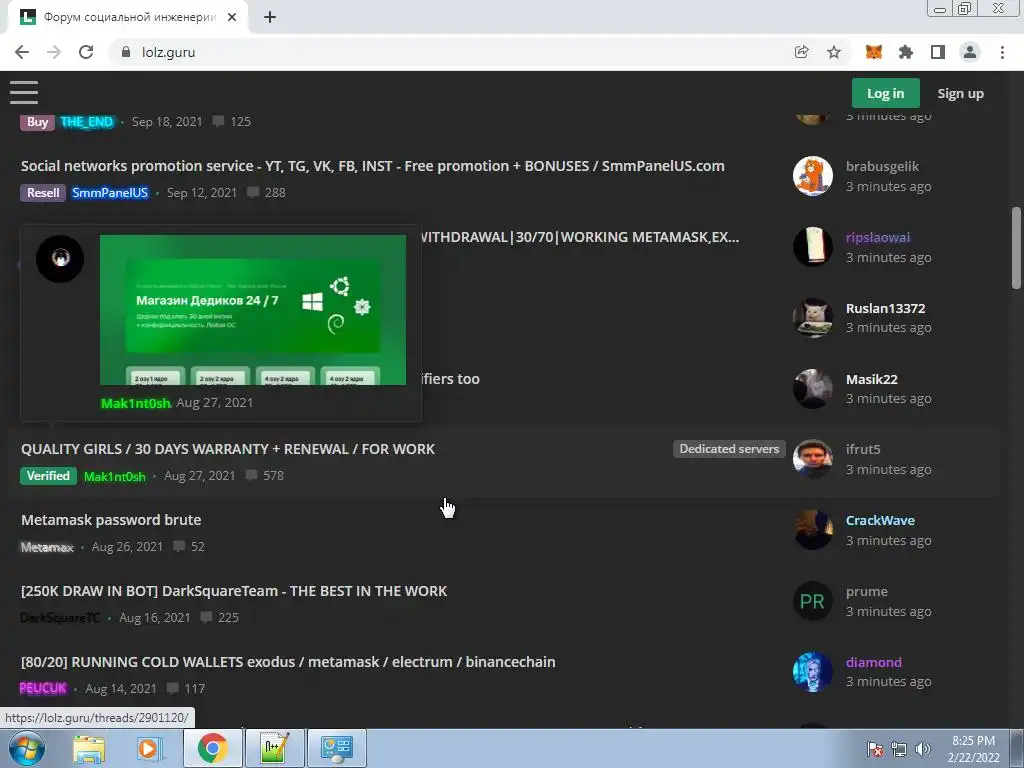Click the address bar showing lolz.guru
1024x768 pixels.
tap(451, 52)
